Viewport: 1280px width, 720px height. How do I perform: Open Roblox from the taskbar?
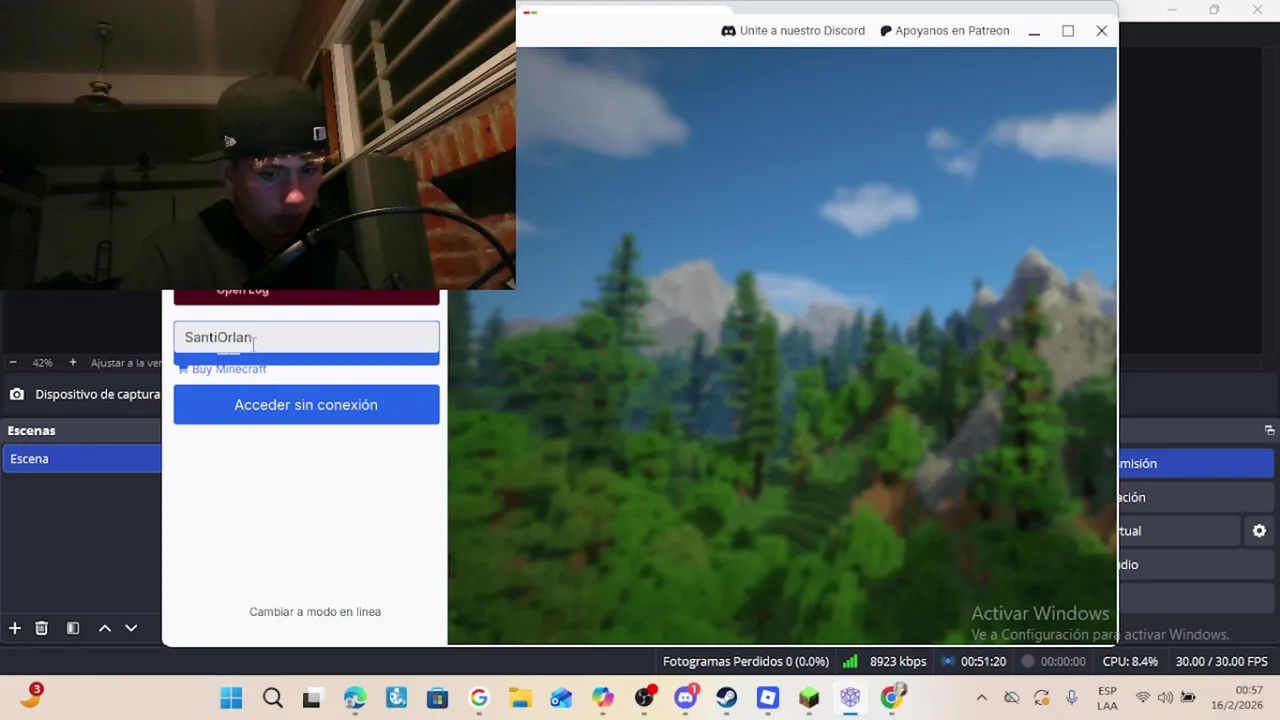[x=768, y=698]
